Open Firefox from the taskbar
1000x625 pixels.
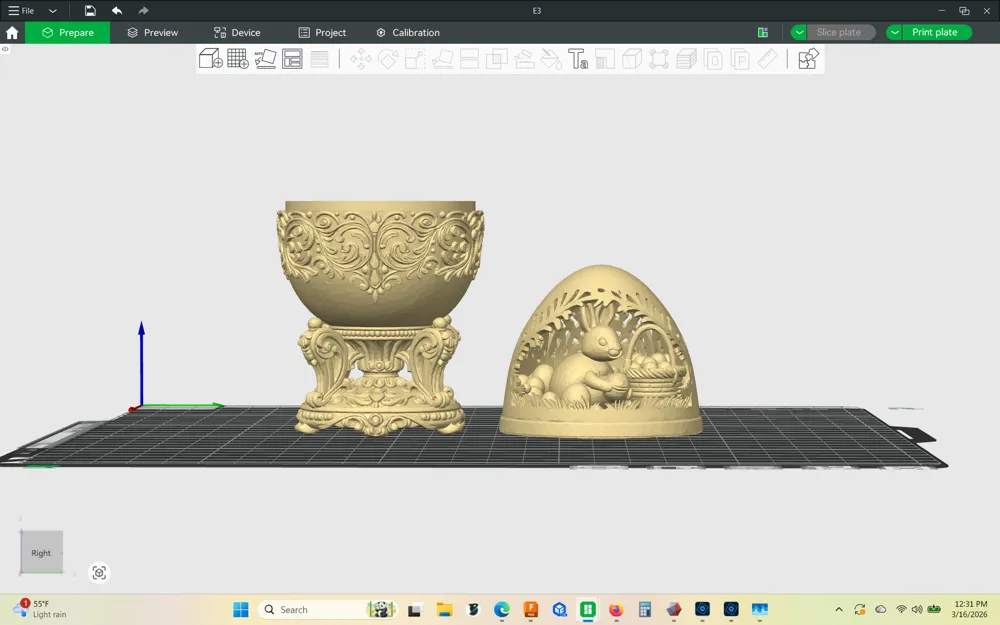pyautogui.click(x=616, y=610)
